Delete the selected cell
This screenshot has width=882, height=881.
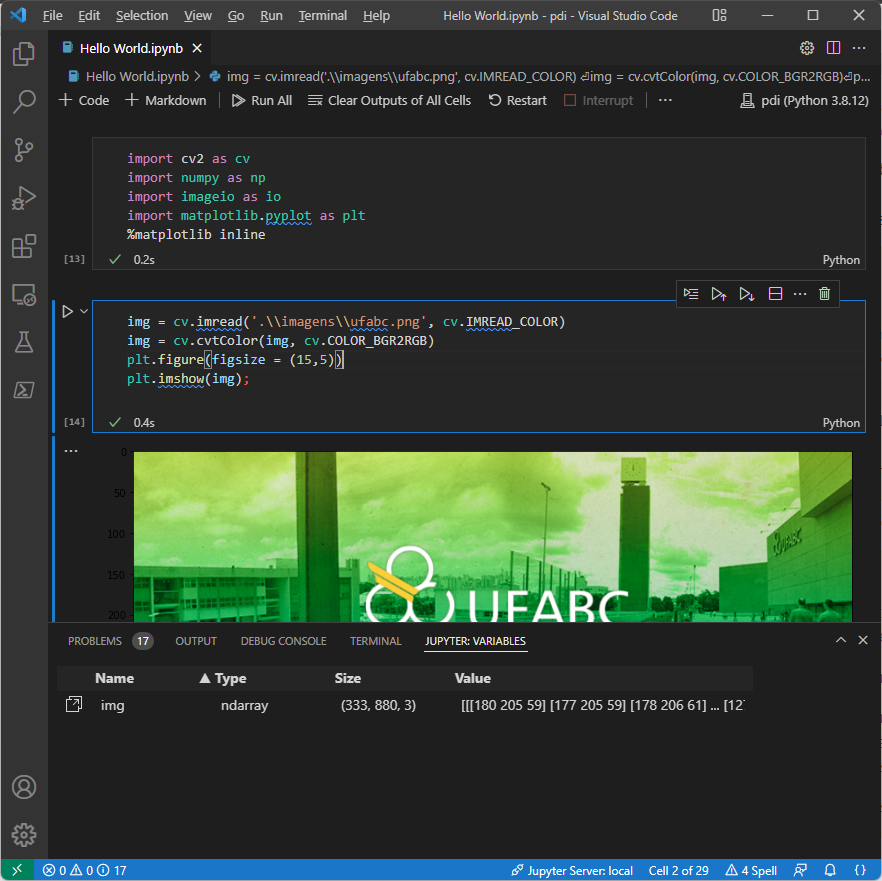pos(825,294)
